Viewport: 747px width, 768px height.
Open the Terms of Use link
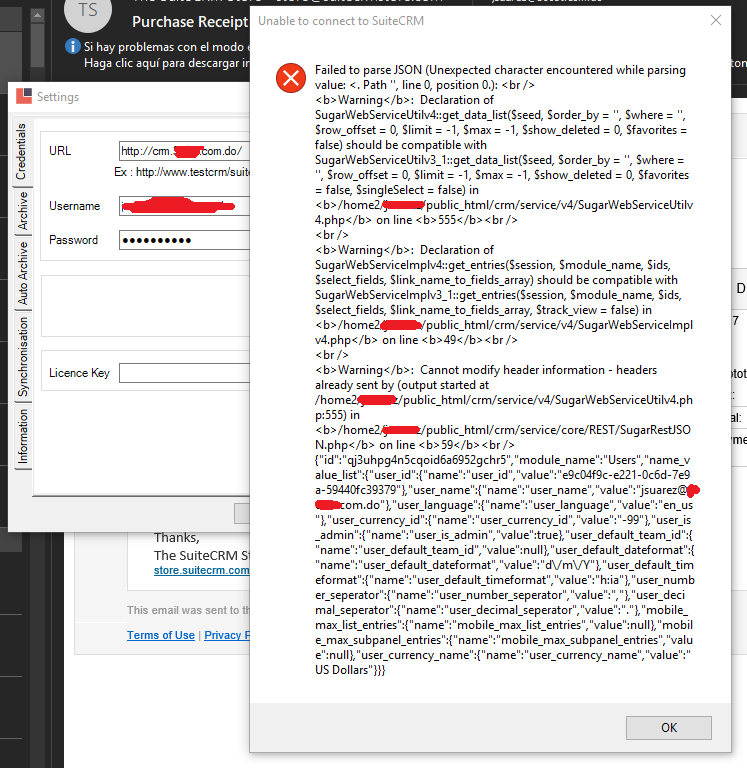coord(161,635)
